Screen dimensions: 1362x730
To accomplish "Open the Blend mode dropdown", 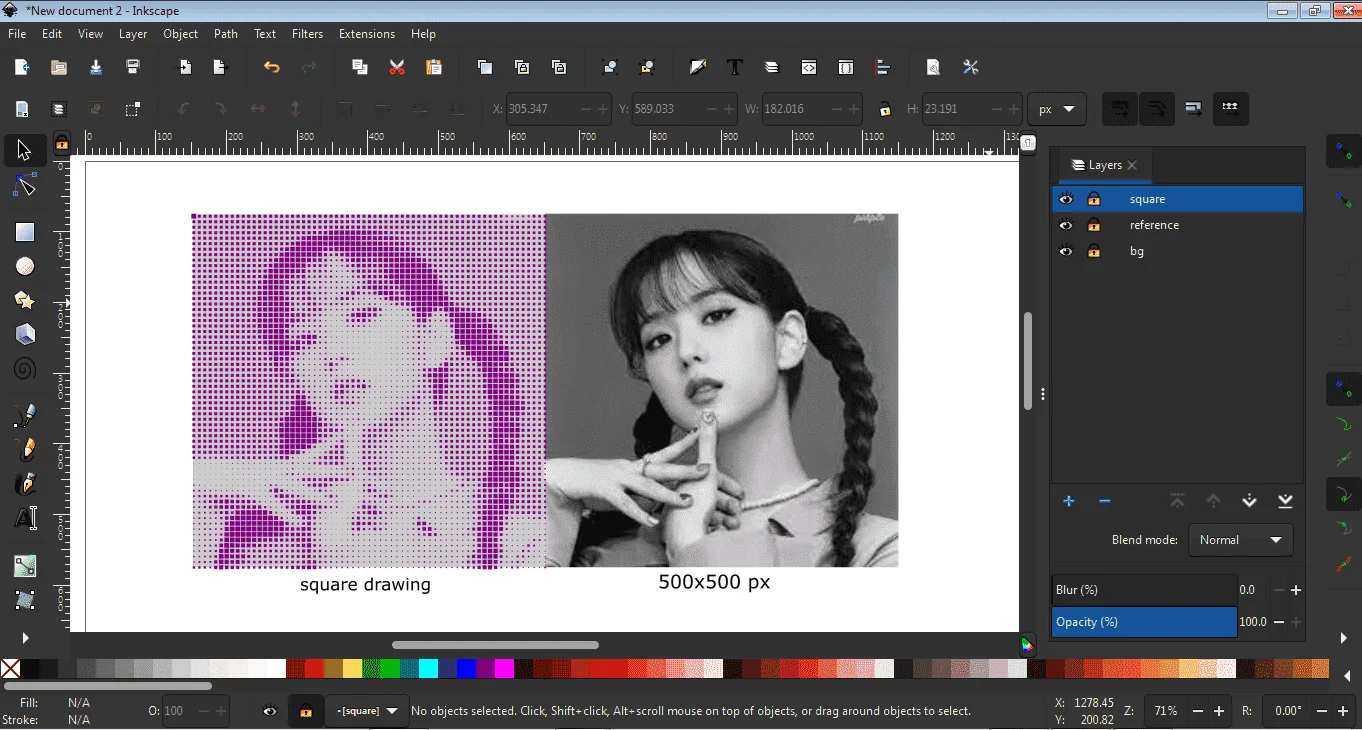I will click(1241, 540).
